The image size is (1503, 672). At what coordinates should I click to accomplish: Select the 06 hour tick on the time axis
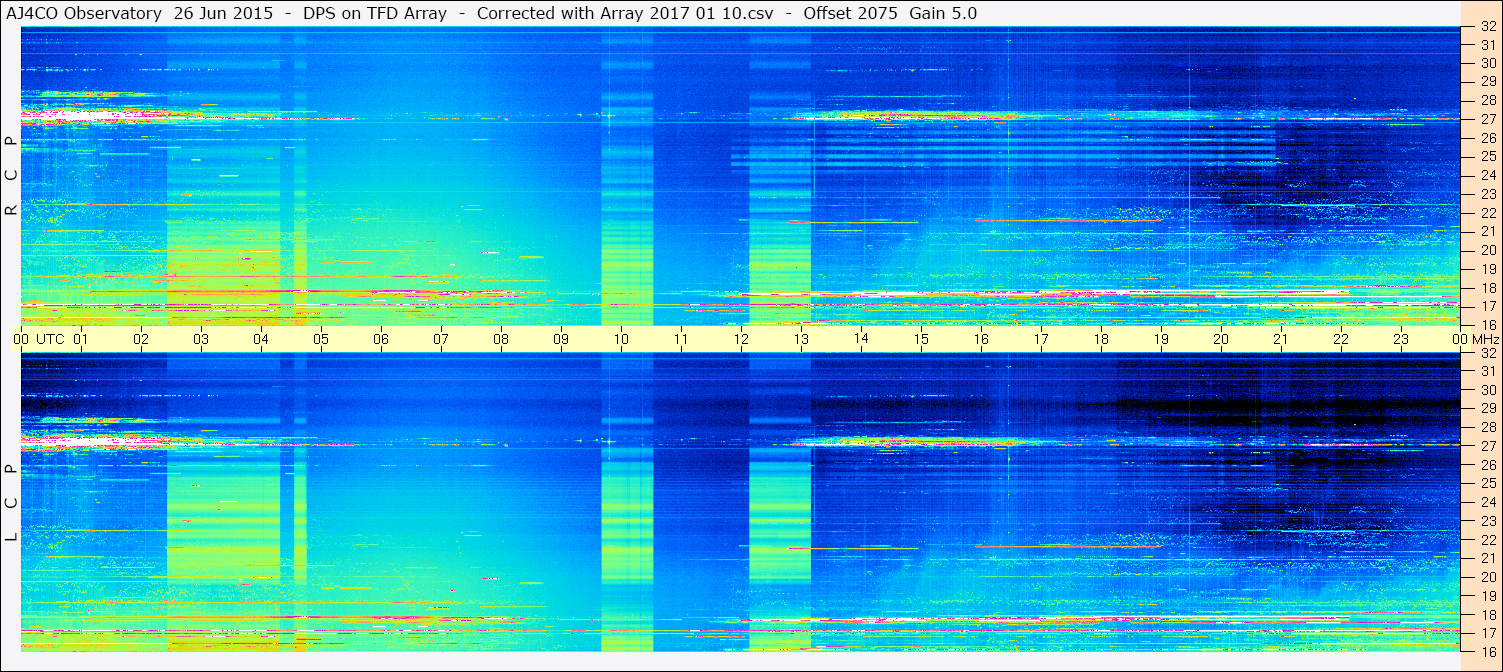(x=381, y=339)
